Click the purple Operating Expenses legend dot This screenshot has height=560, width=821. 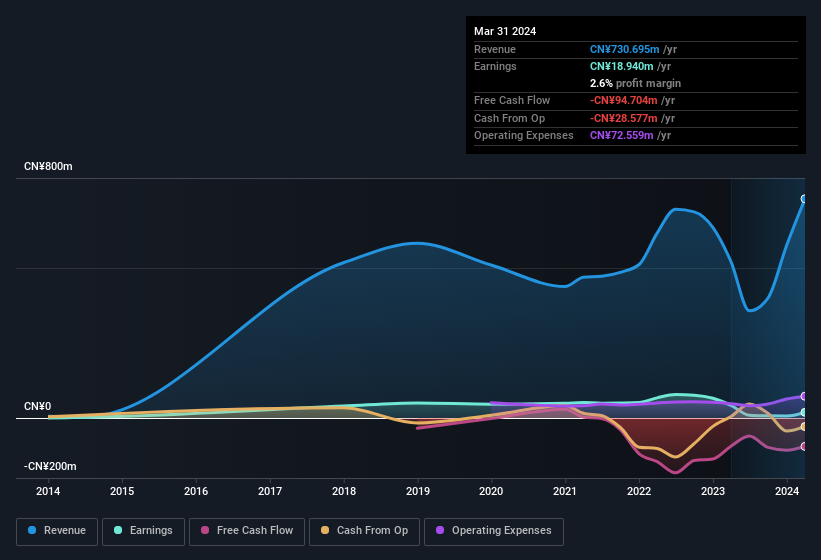[x=440, y=530]
